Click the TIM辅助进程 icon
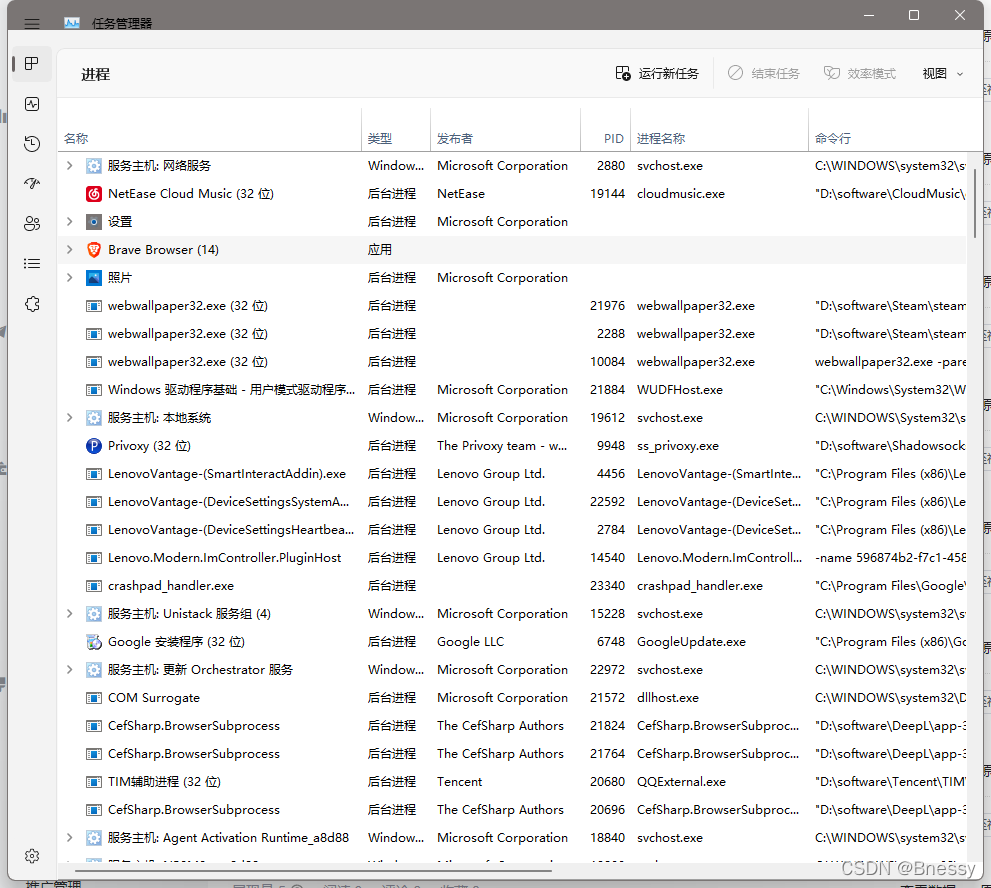991x888 pixels. tap(94, 782)
